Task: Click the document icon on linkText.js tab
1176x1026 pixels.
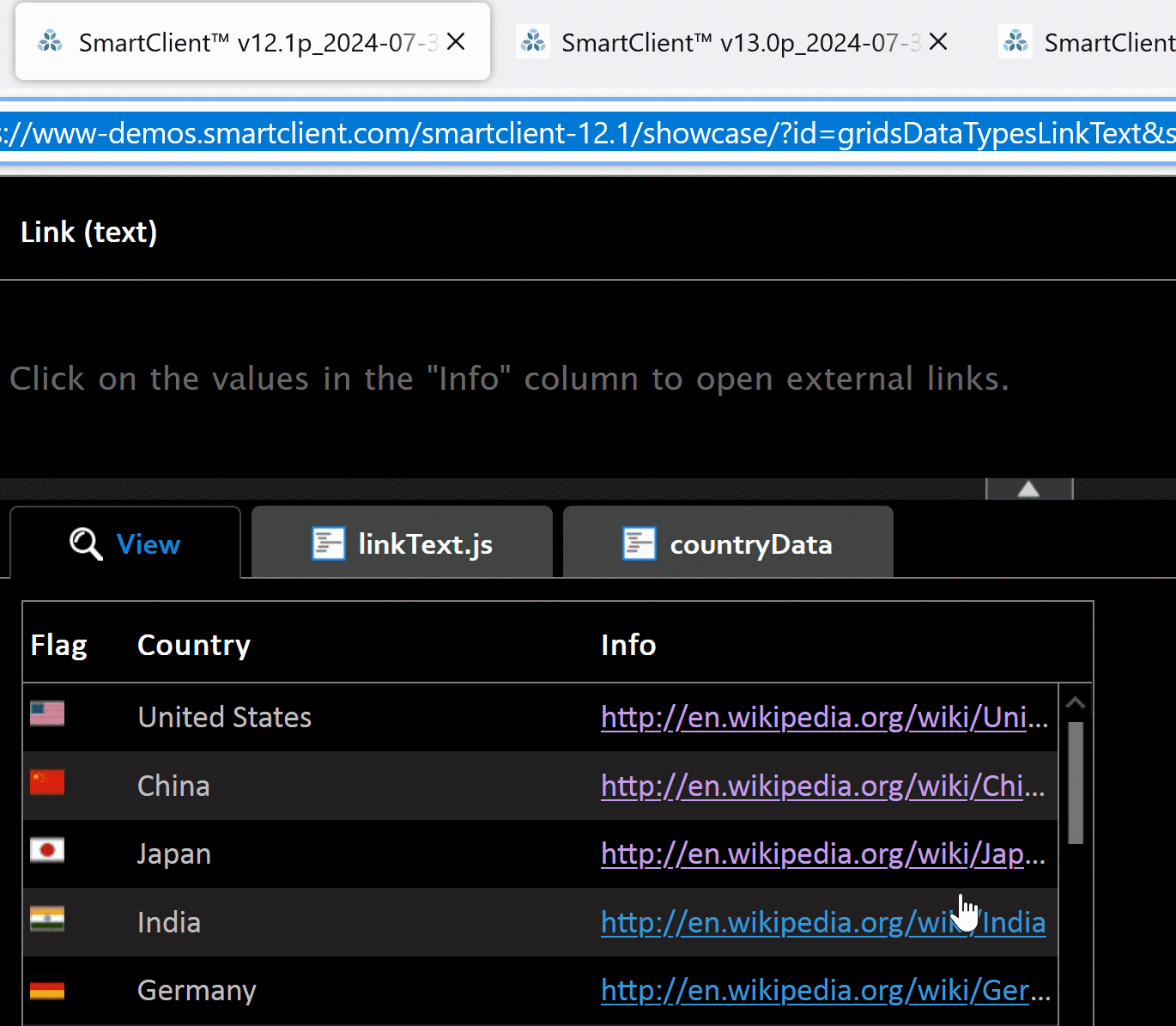Action: 329,543
